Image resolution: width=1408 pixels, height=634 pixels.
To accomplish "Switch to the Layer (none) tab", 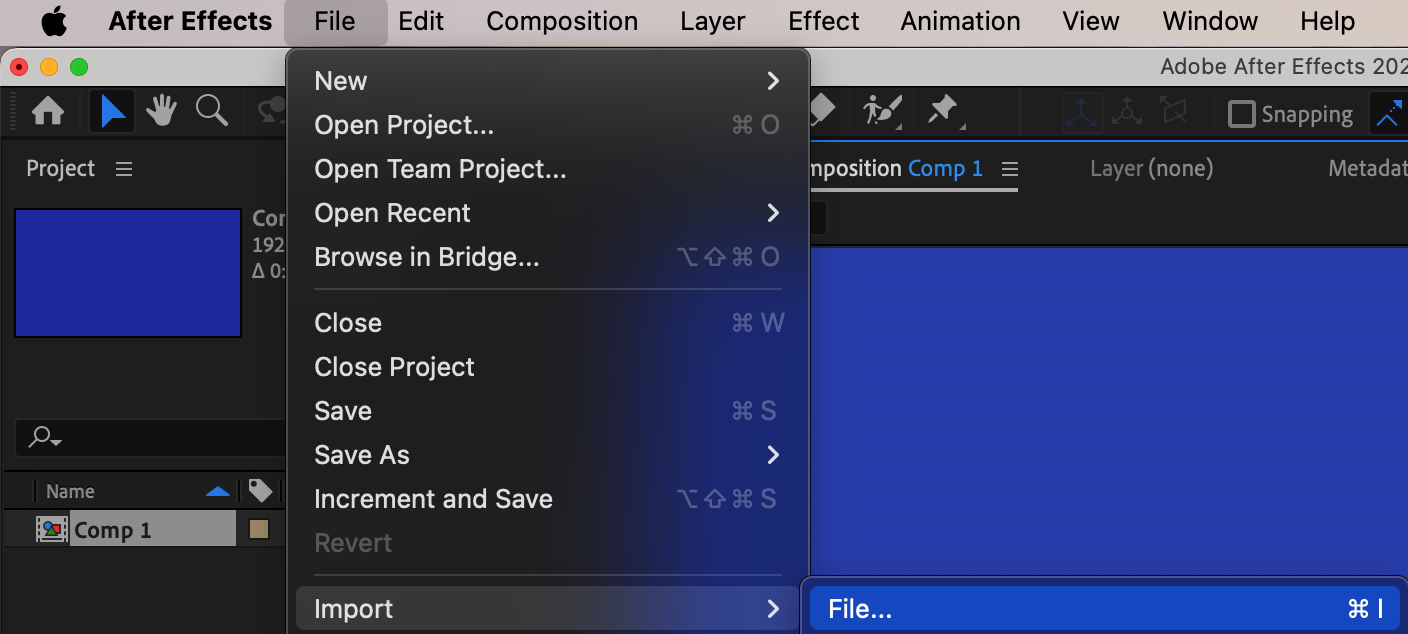I will pyautogui.click(x=1151, y=169).
